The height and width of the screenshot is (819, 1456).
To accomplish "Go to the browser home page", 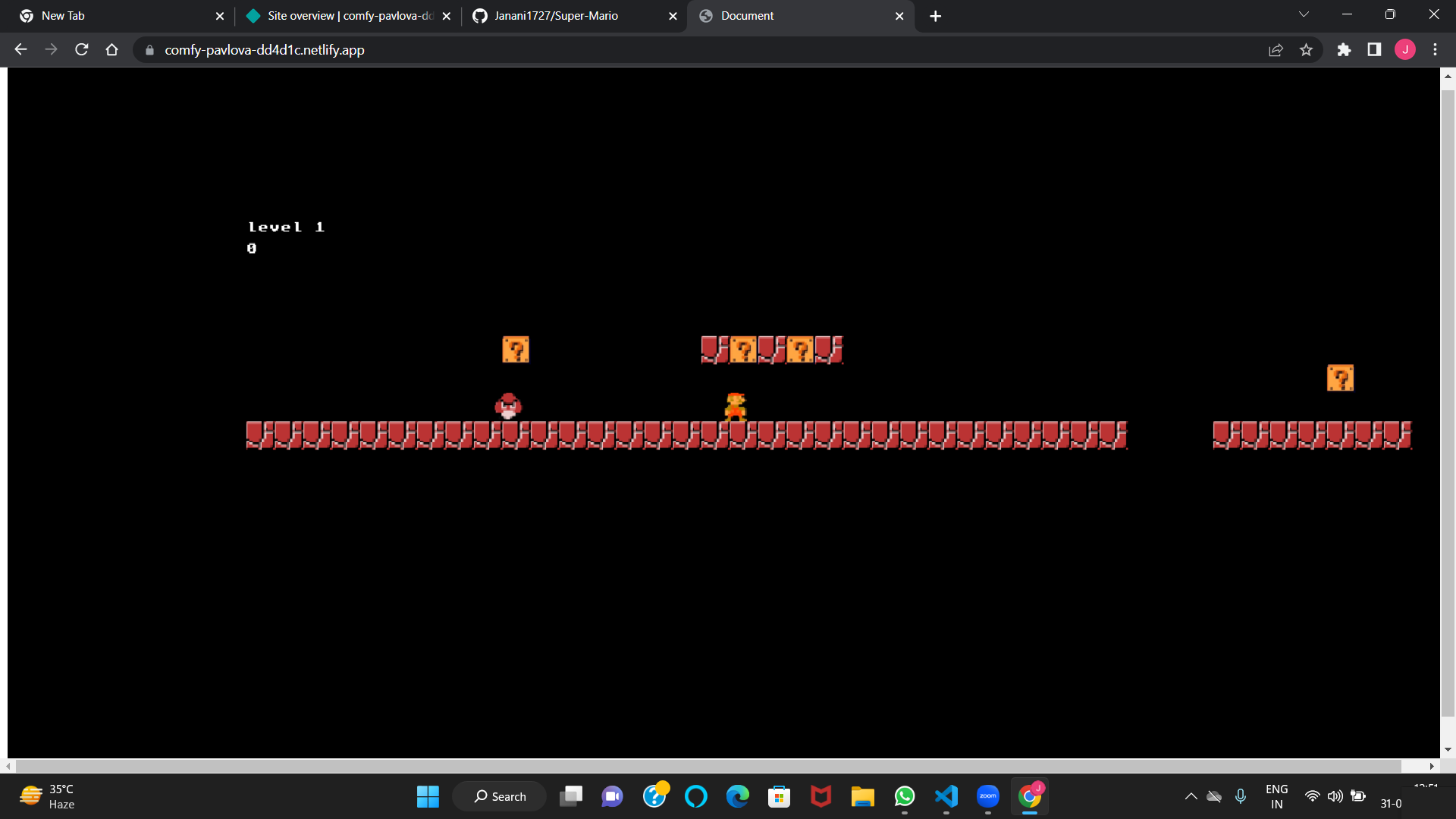I will coord(112,49).
